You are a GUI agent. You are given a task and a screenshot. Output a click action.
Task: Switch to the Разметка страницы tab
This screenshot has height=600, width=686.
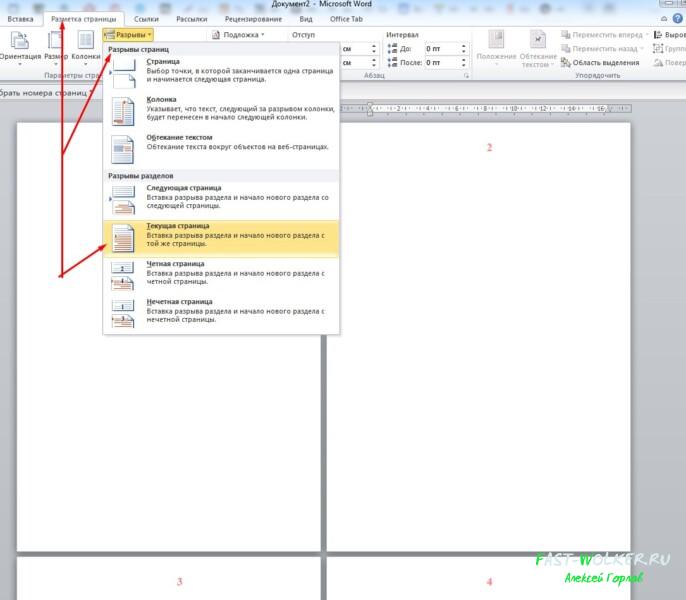click(x=84, y=19)
